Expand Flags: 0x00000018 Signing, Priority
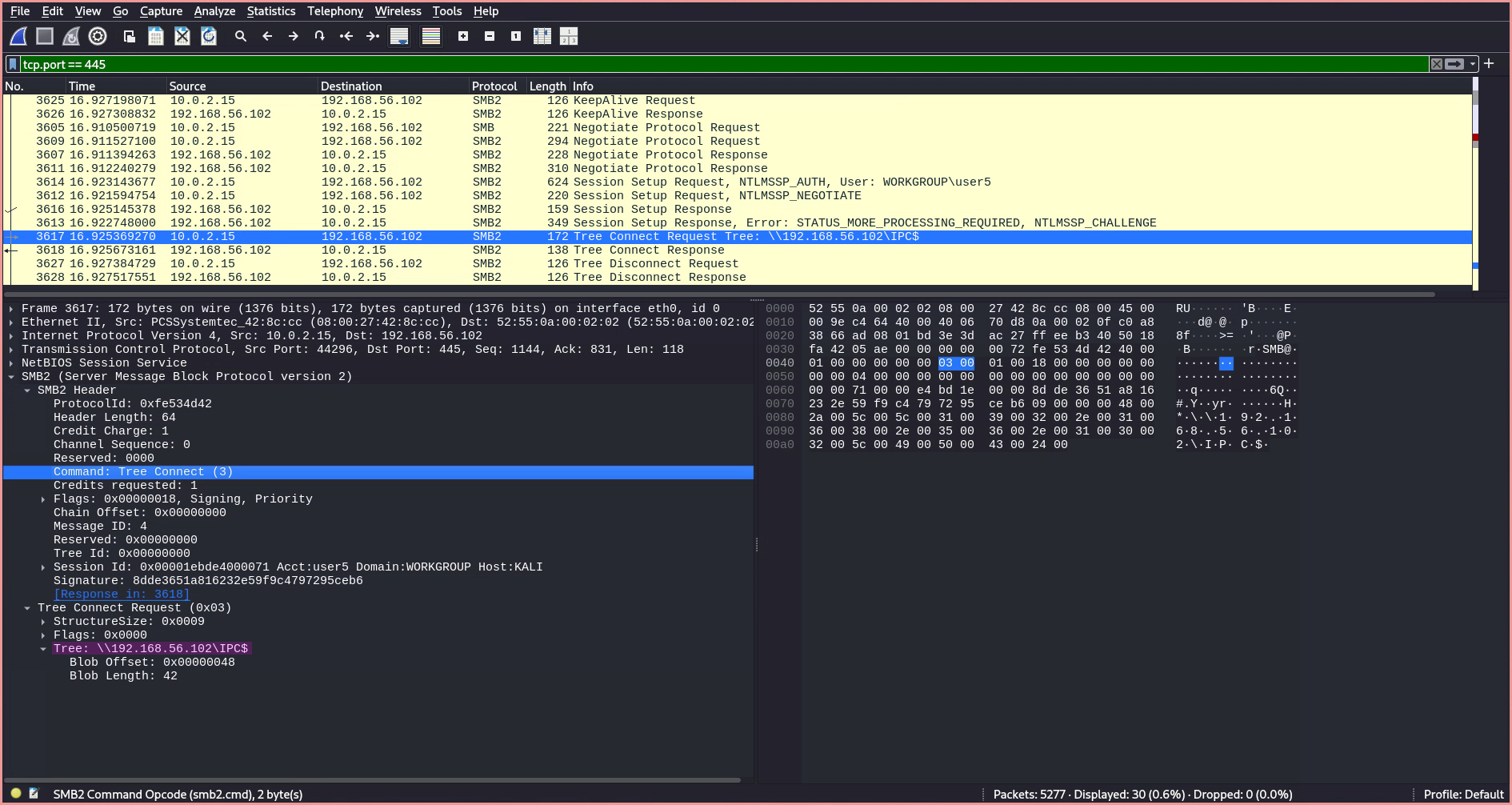Screen dimensions: 1512x805 point(43,499)
